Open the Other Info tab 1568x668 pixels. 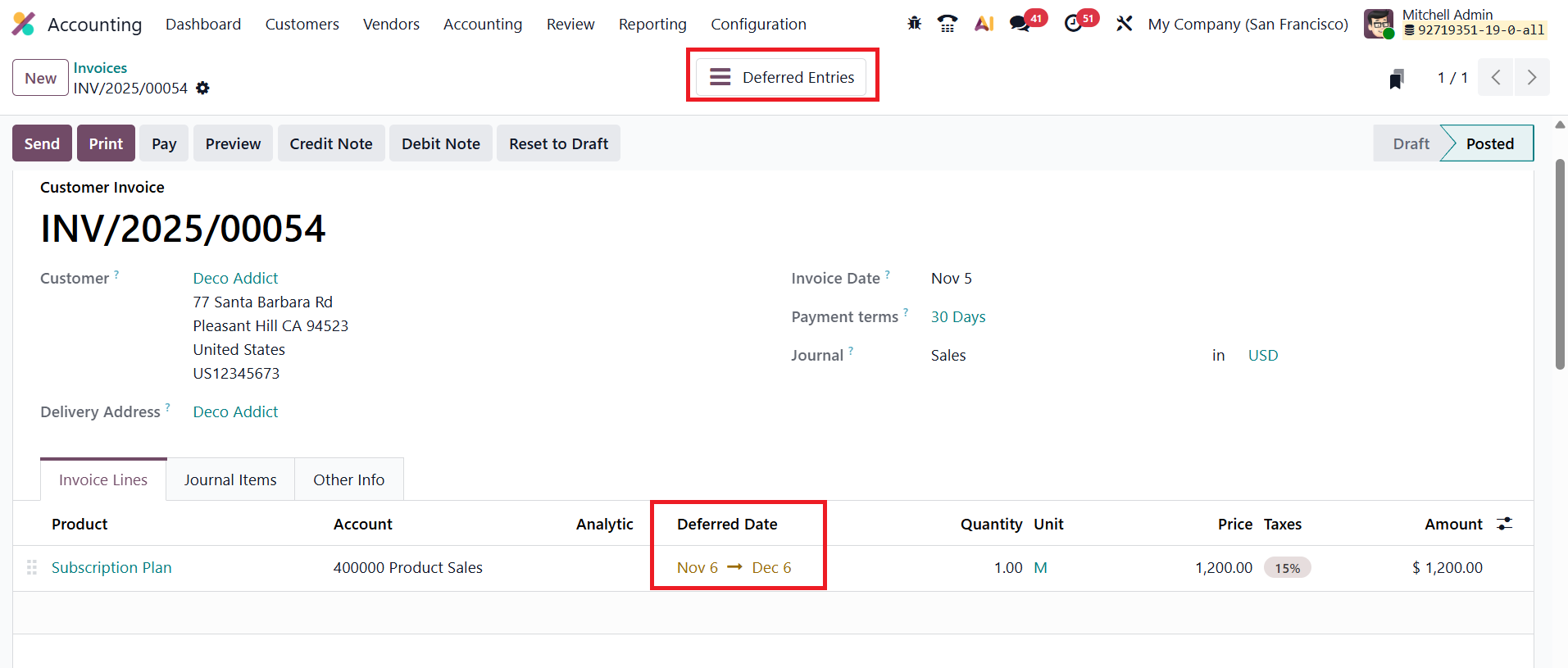[x=348, y=480]
